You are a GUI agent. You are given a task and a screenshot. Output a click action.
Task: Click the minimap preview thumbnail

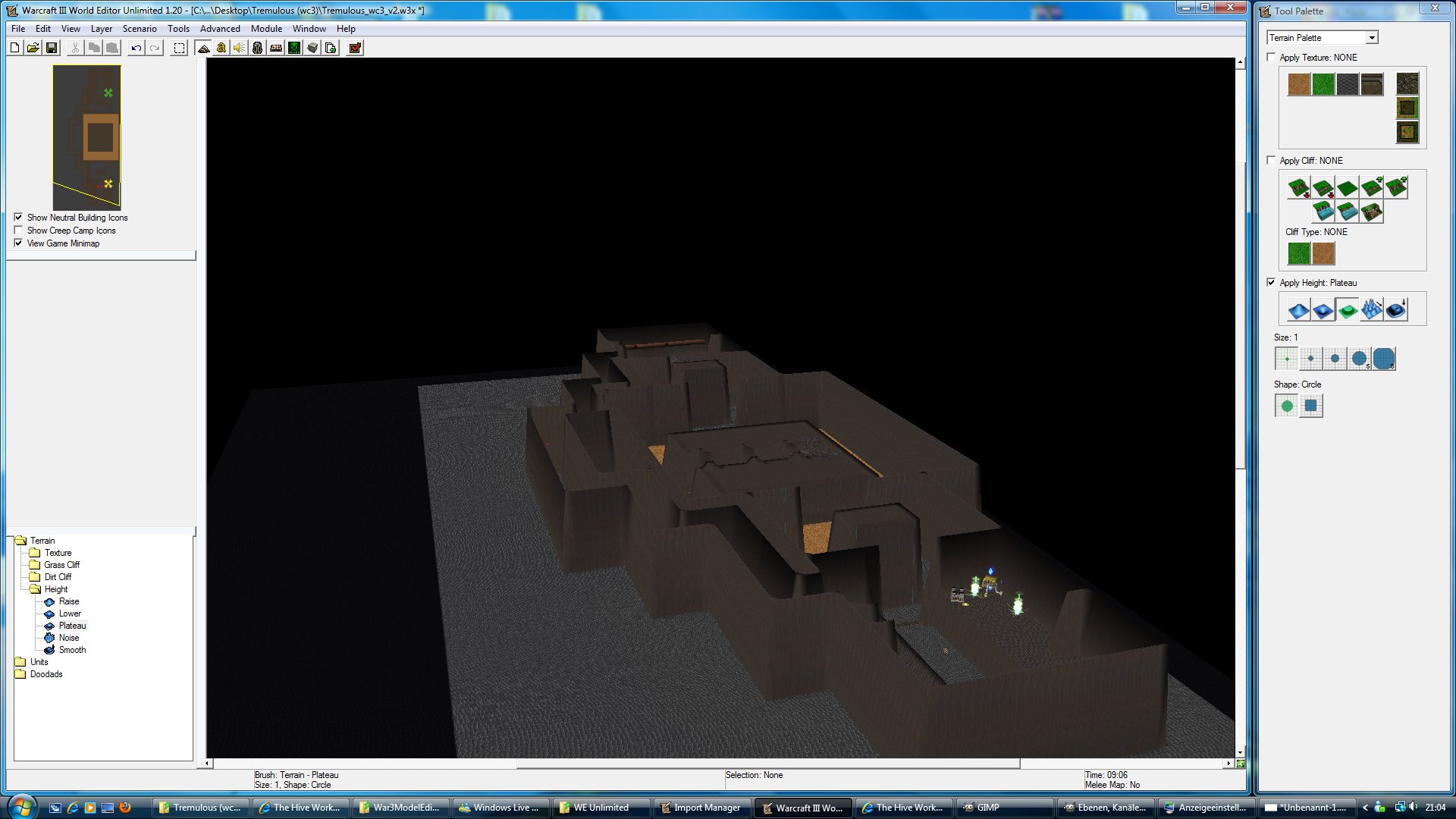[x=86, y=137]
